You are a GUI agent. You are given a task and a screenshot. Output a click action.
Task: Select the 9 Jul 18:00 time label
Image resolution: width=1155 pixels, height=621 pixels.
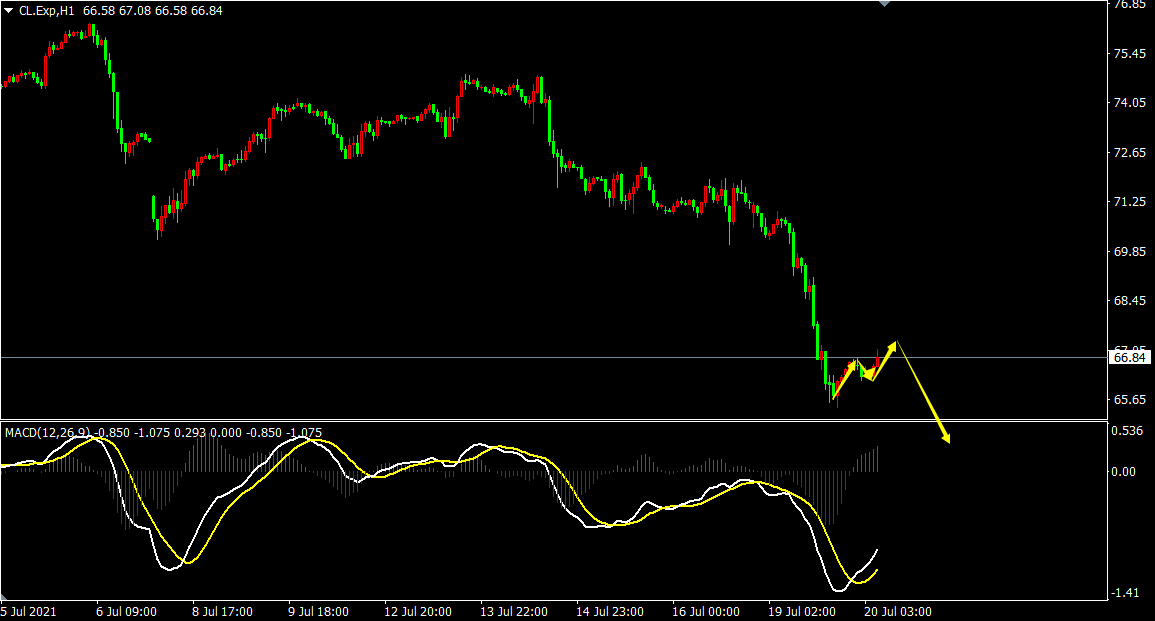(318, 611)
